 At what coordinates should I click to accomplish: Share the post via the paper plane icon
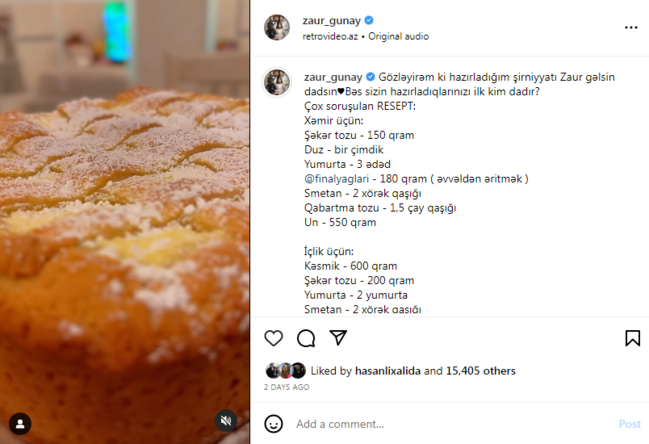tap(338, 338)
